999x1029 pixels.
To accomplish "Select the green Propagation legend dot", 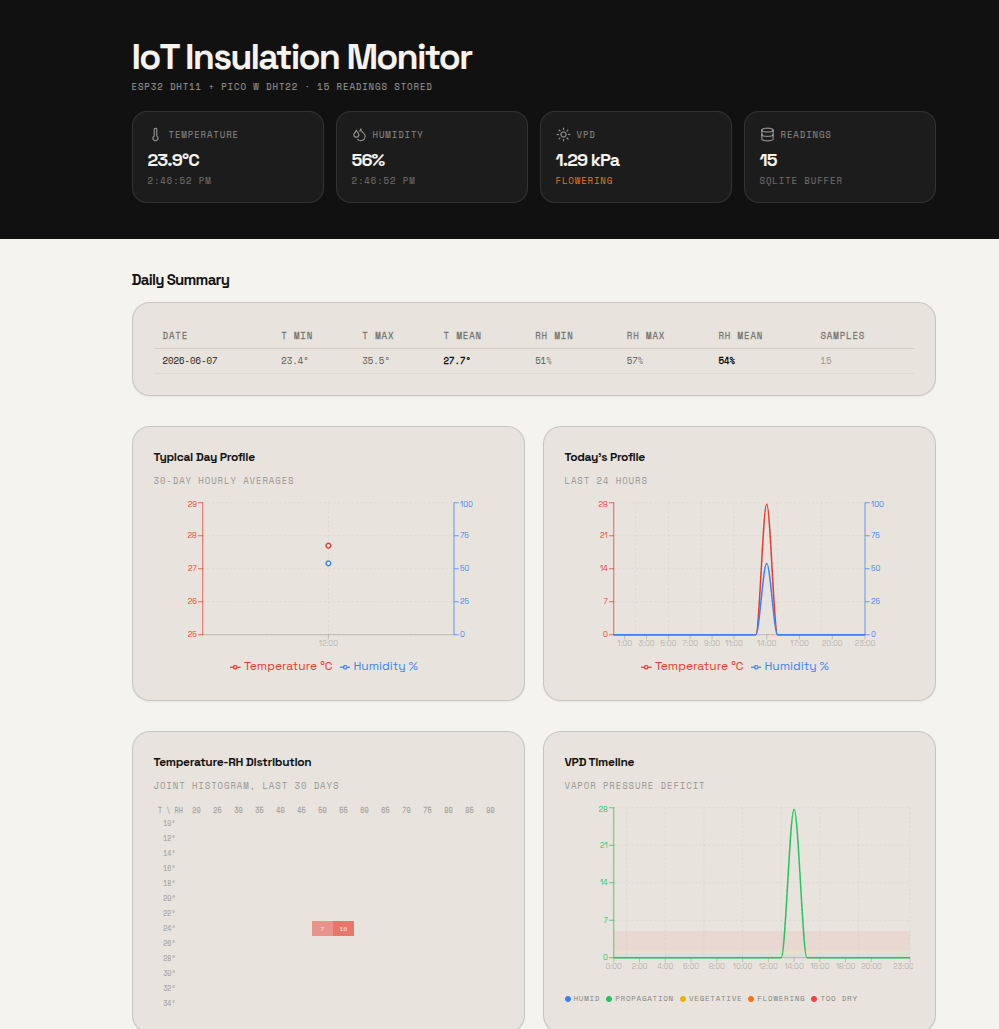I will pyautogui.click(x=609, y=999).
